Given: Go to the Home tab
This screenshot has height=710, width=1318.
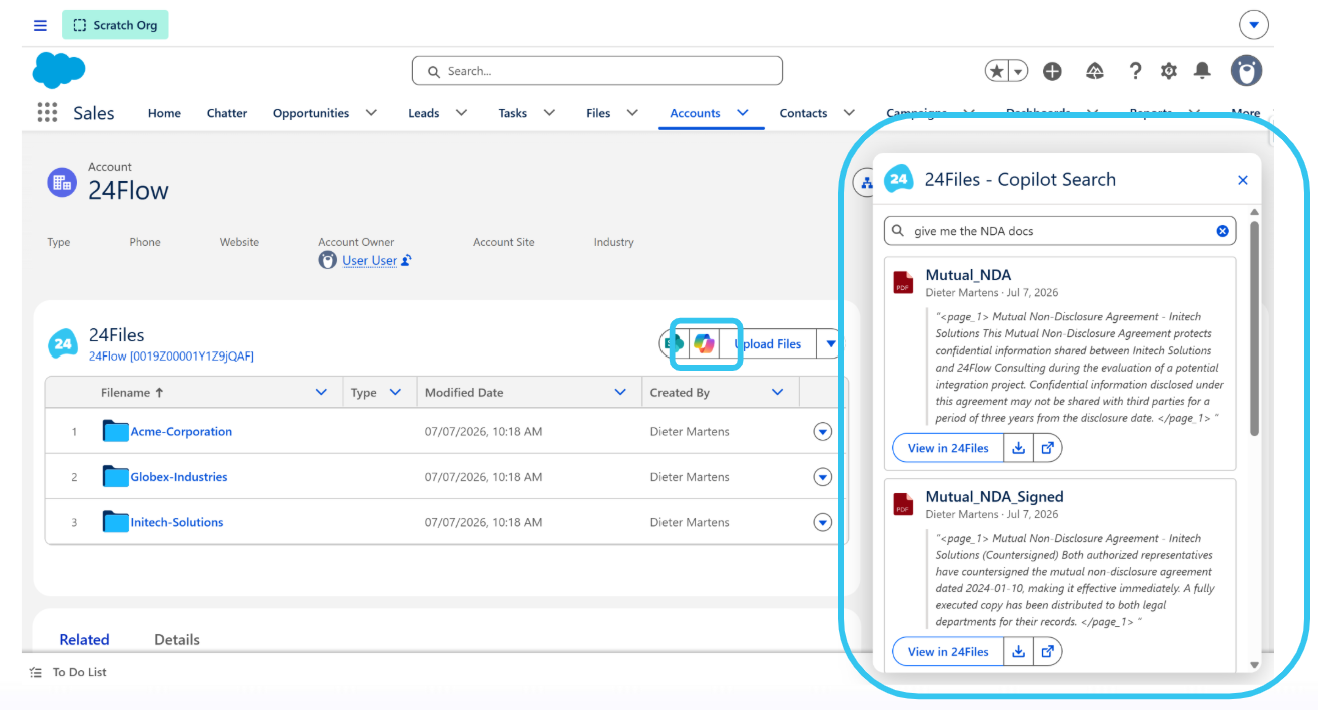Looking at the screenshot, I should [x=164, y=113].
